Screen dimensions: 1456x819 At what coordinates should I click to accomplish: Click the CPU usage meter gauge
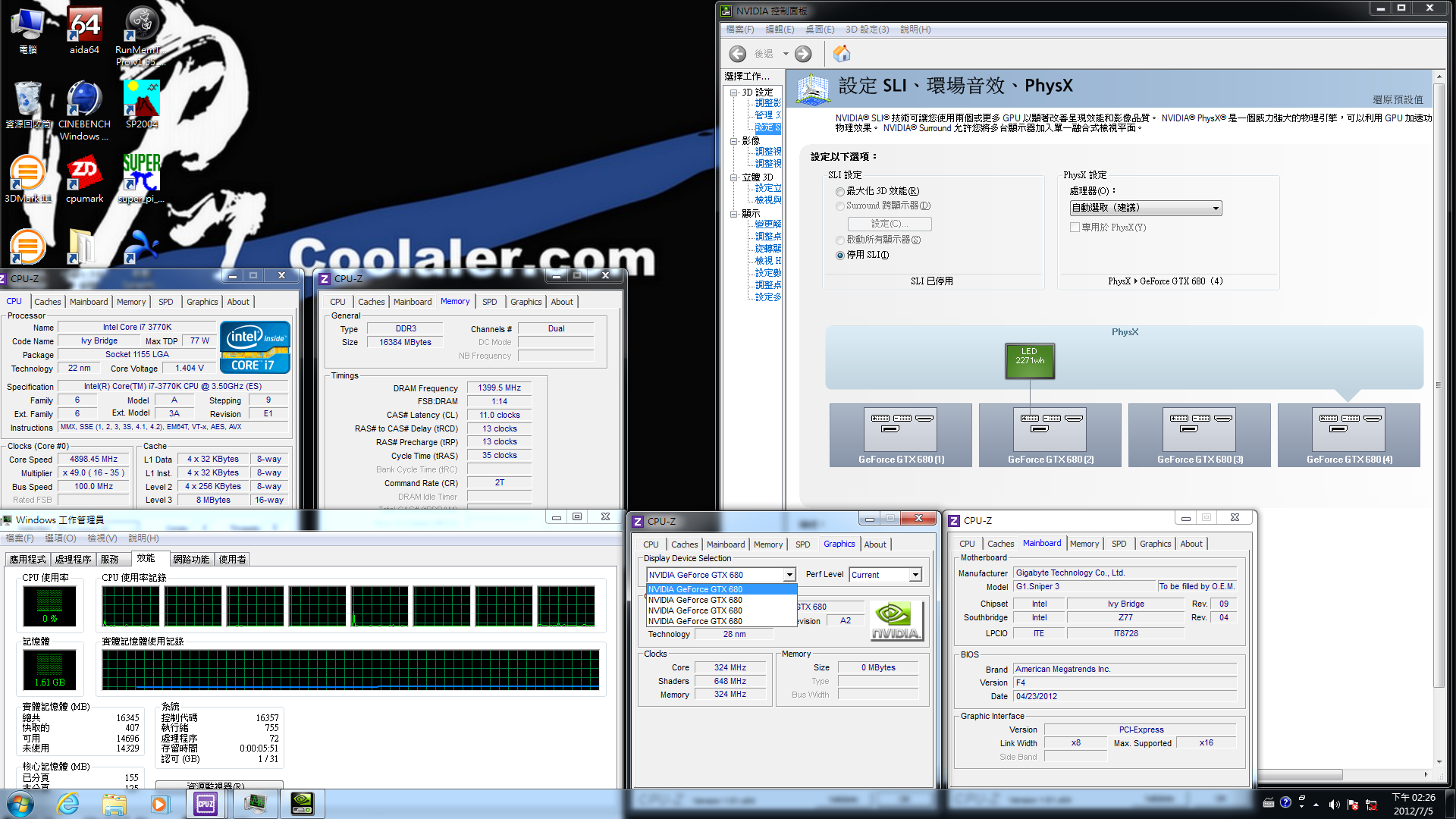click(50, 607)
